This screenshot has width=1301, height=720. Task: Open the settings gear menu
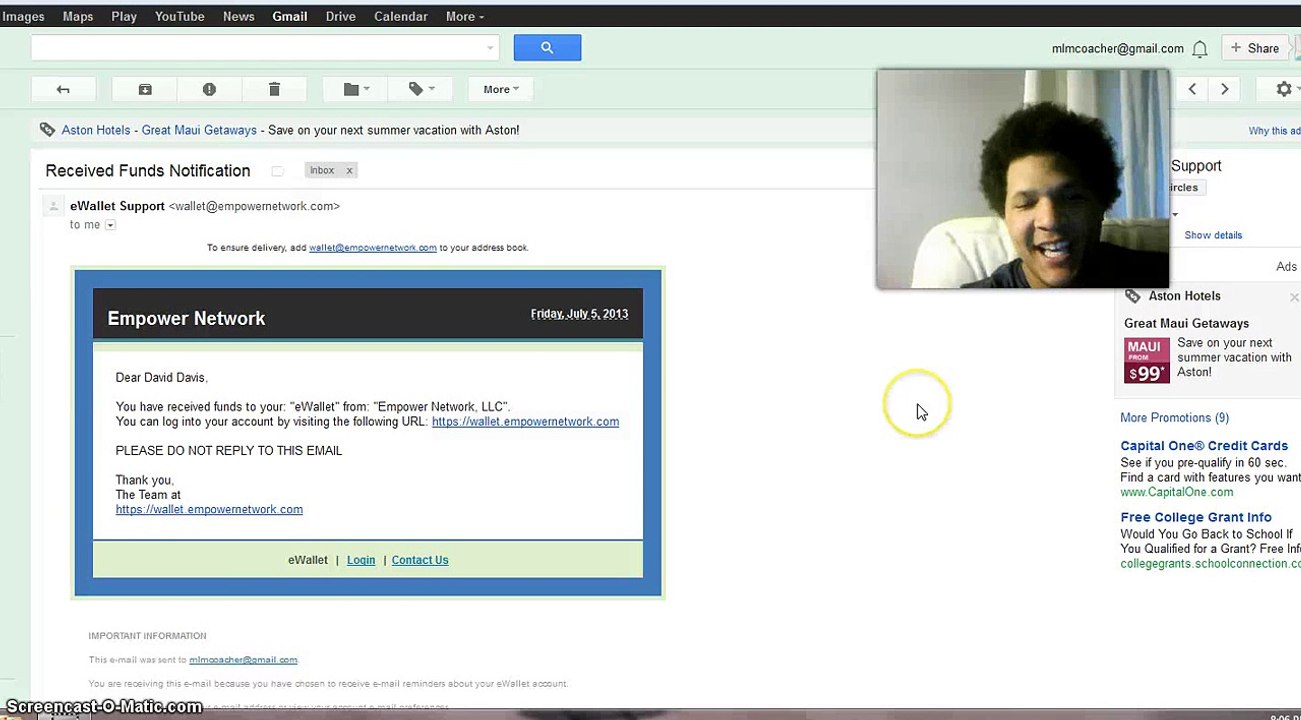click(1284, 89)
